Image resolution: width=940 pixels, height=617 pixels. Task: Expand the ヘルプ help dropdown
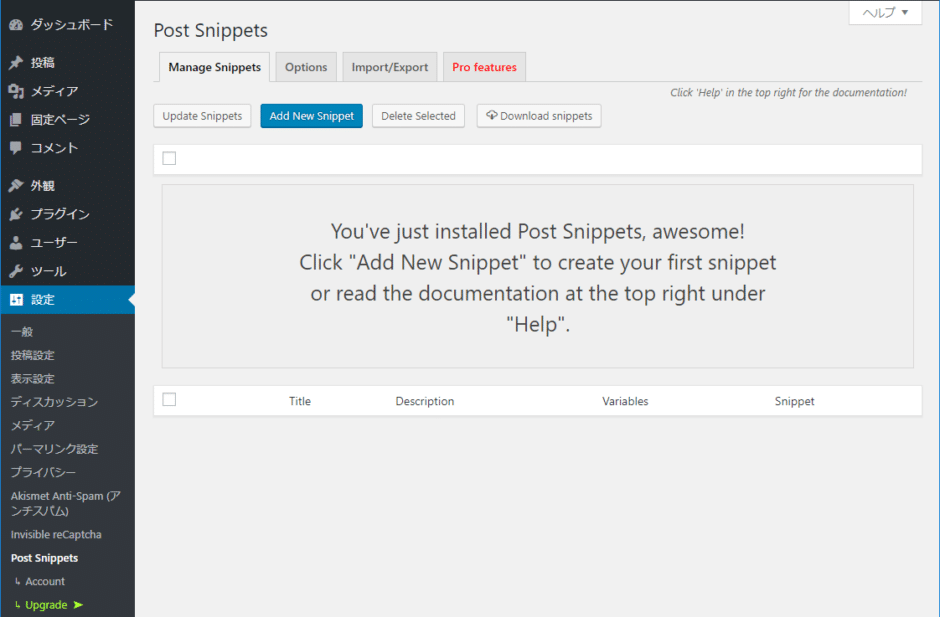pos(885,13)
